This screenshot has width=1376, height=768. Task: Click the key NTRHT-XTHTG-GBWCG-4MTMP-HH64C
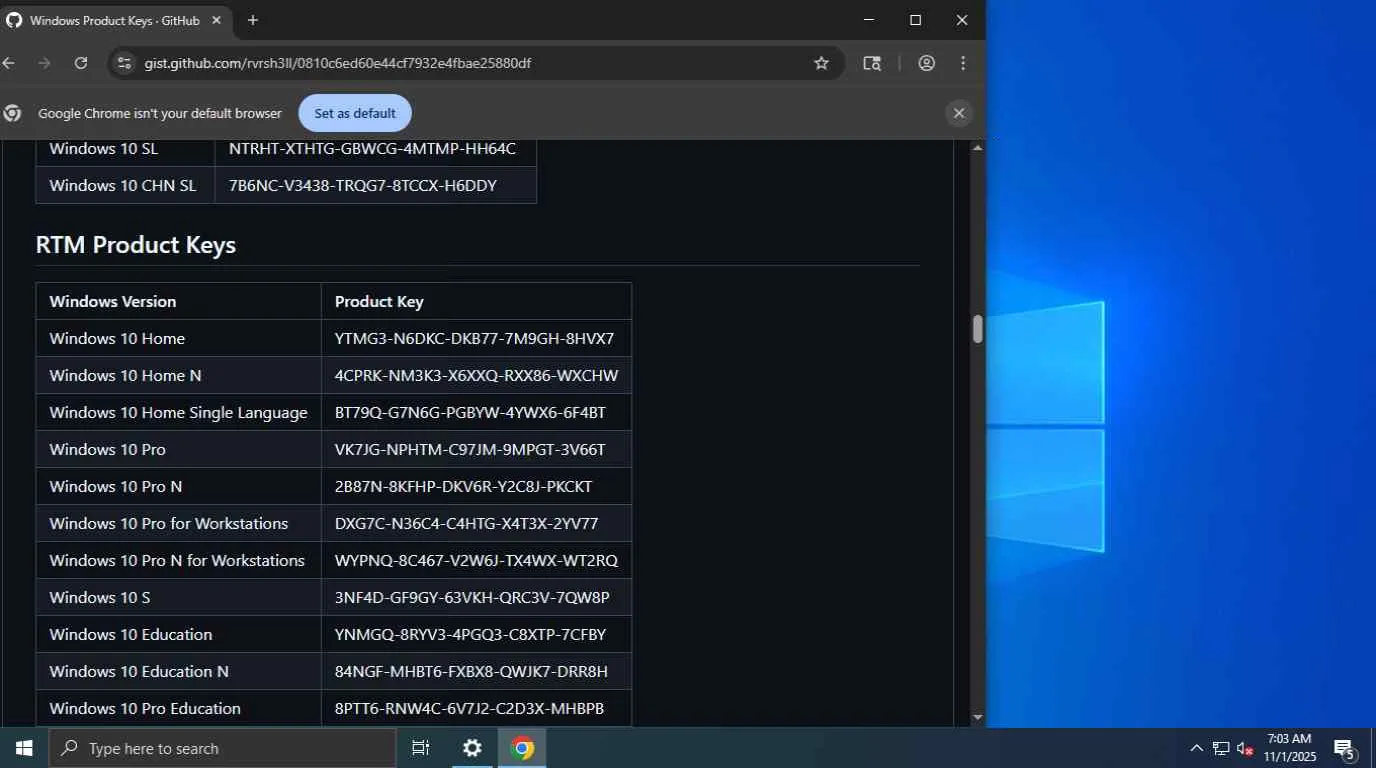(372, 148)
